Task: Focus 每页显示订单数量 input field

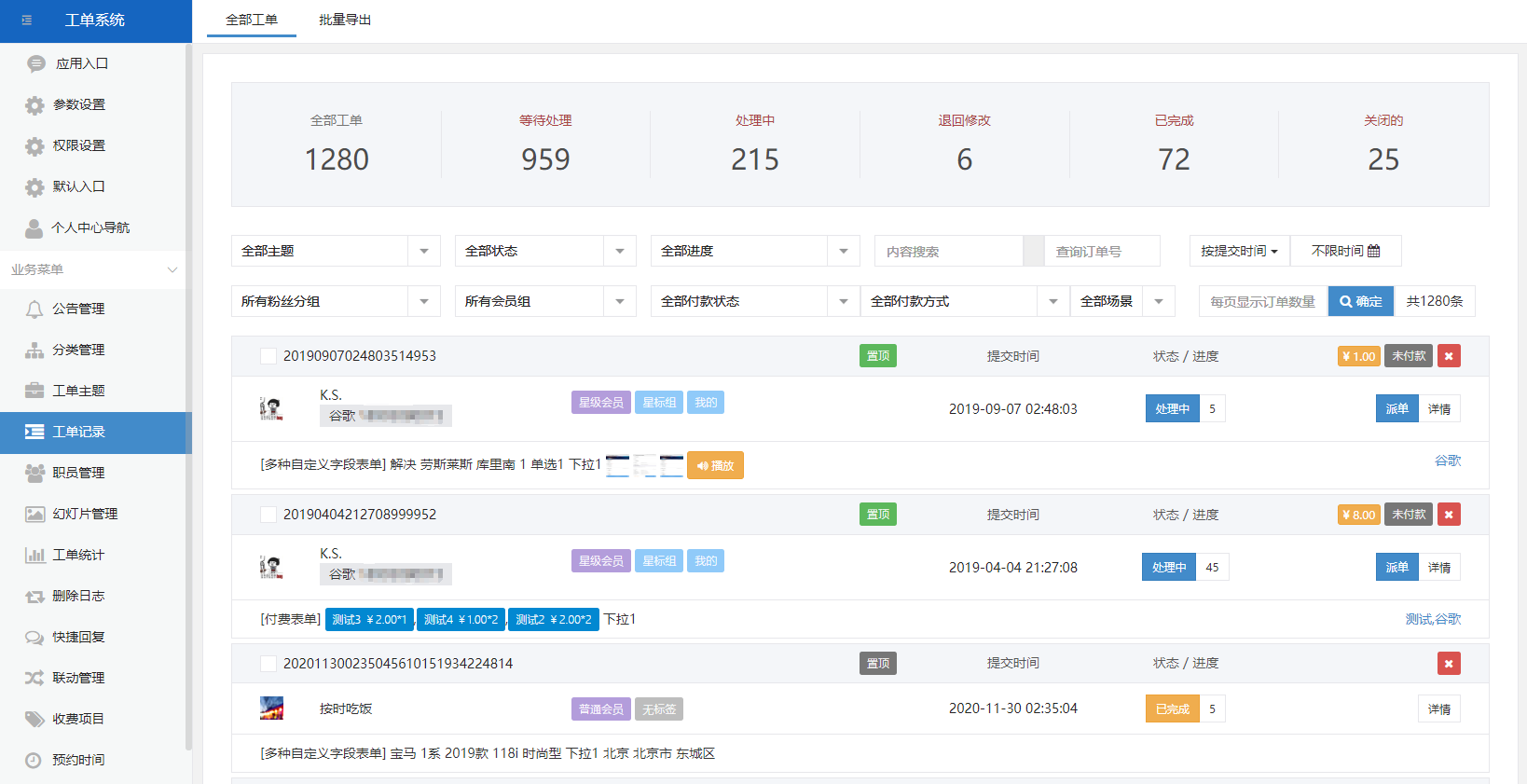Action: (1263, 301)
